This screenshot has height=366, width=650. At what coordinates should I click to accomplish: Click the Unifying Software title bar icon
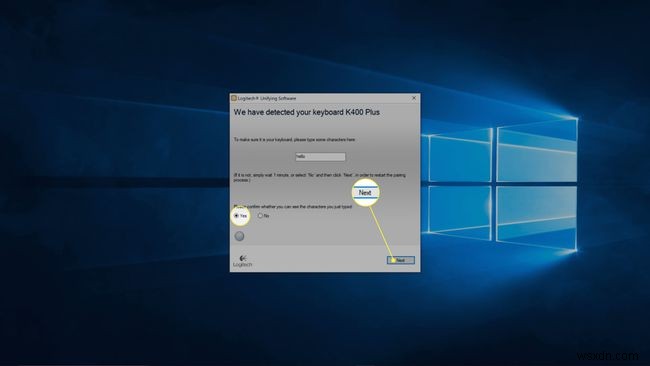pos(234,98)
